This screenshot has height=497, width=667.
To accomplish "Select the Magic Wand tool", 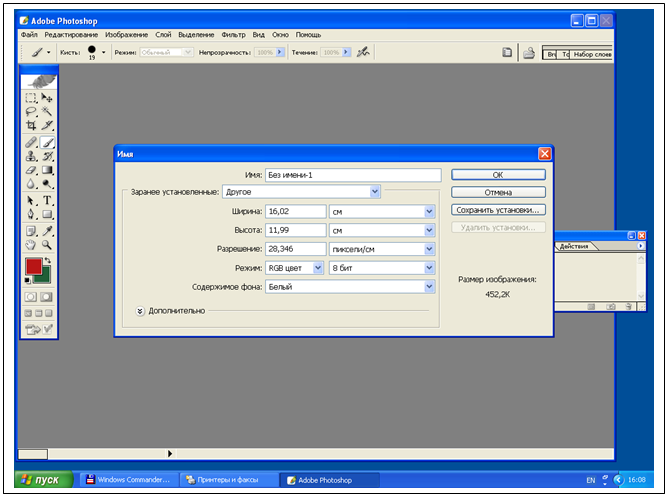I will click(x=47, y=112).
